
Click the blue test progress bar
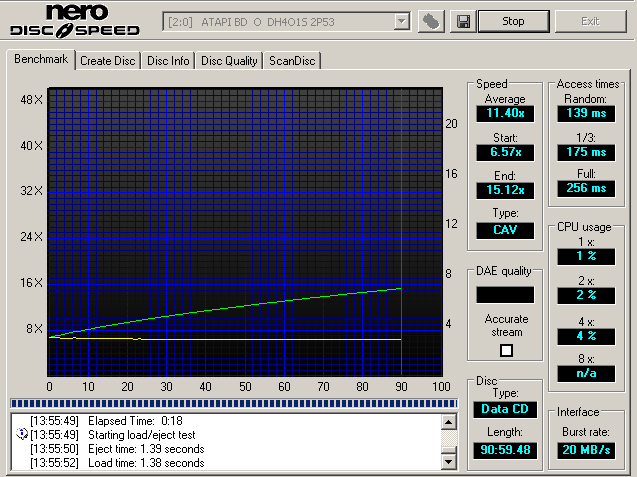pos(232,403)
